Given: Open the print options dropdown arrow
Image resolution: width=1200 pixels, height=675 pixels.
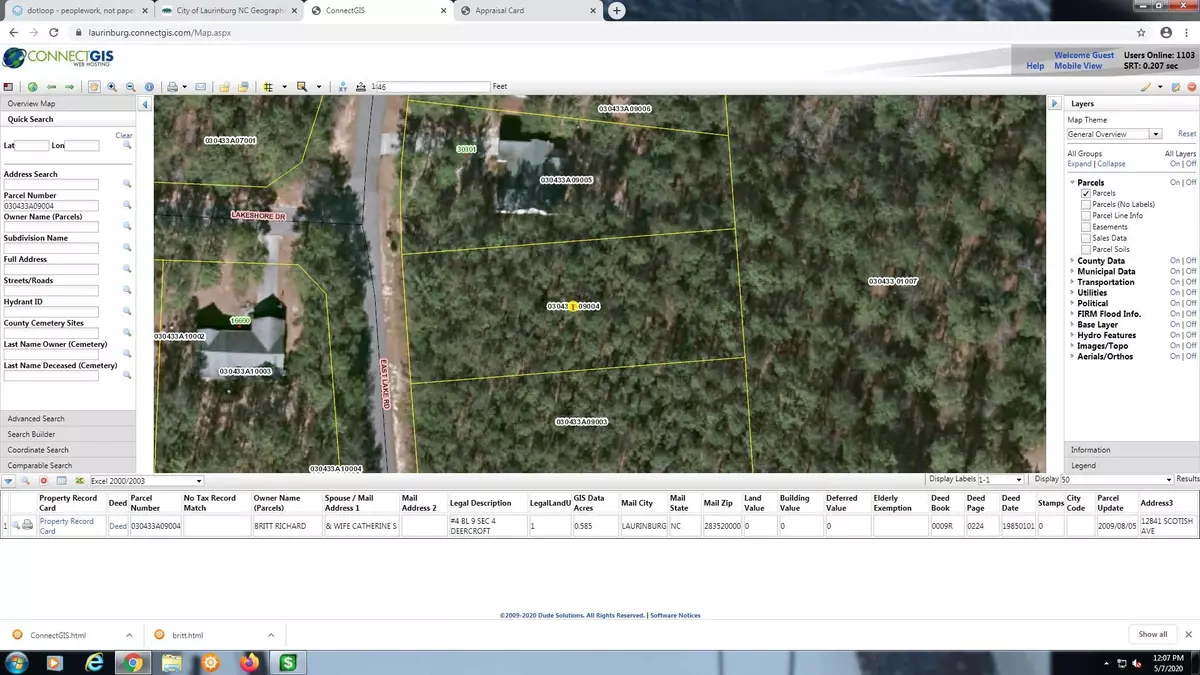Looking at the screenshot, I should pyautogui.click(x=185, y=87).
